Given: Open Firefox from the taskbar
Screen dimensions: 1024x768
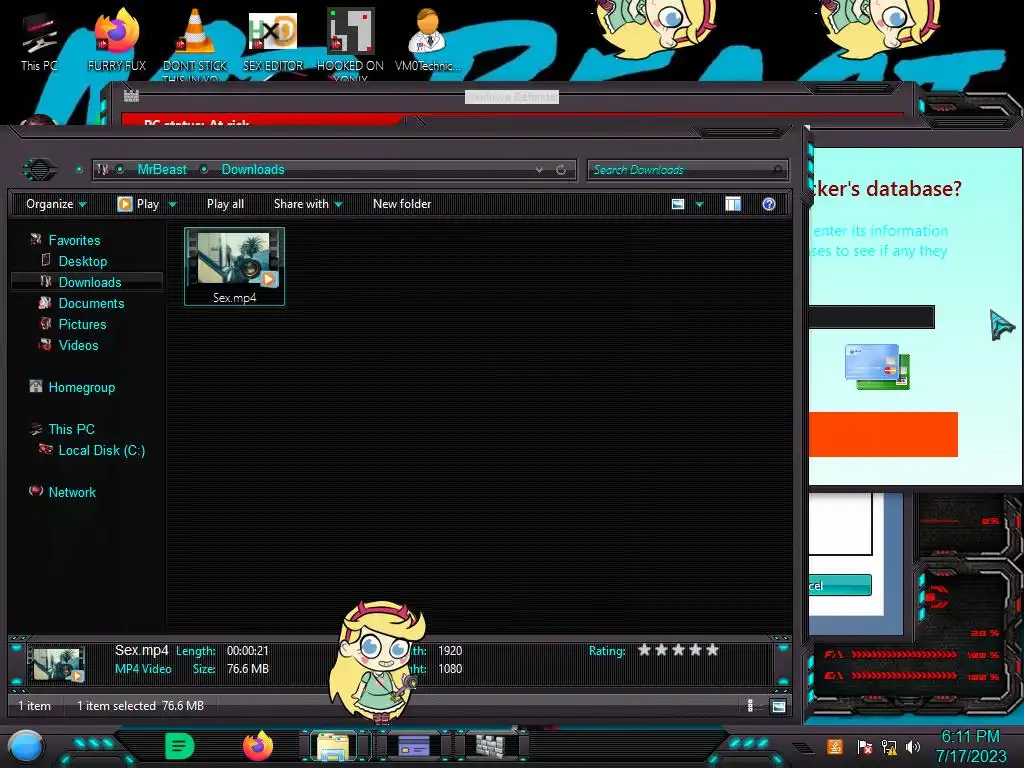Looking at the screenshot, I should (258, 746).
